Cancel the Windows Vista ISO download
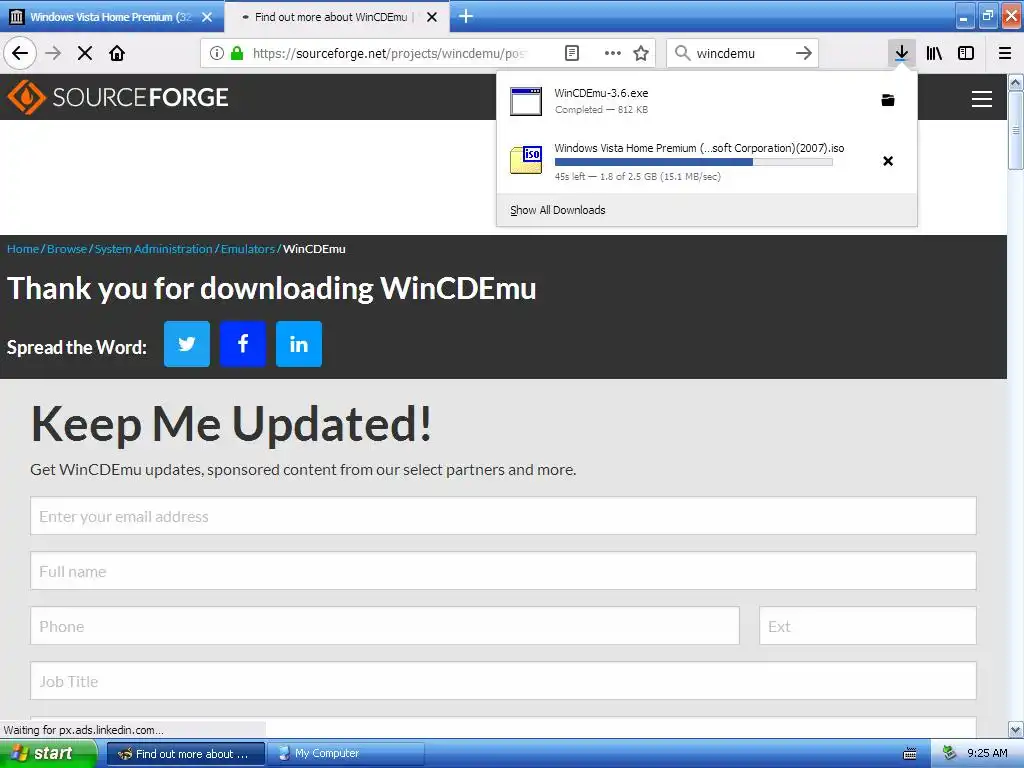1024x768 pixels. pos(888,161)
